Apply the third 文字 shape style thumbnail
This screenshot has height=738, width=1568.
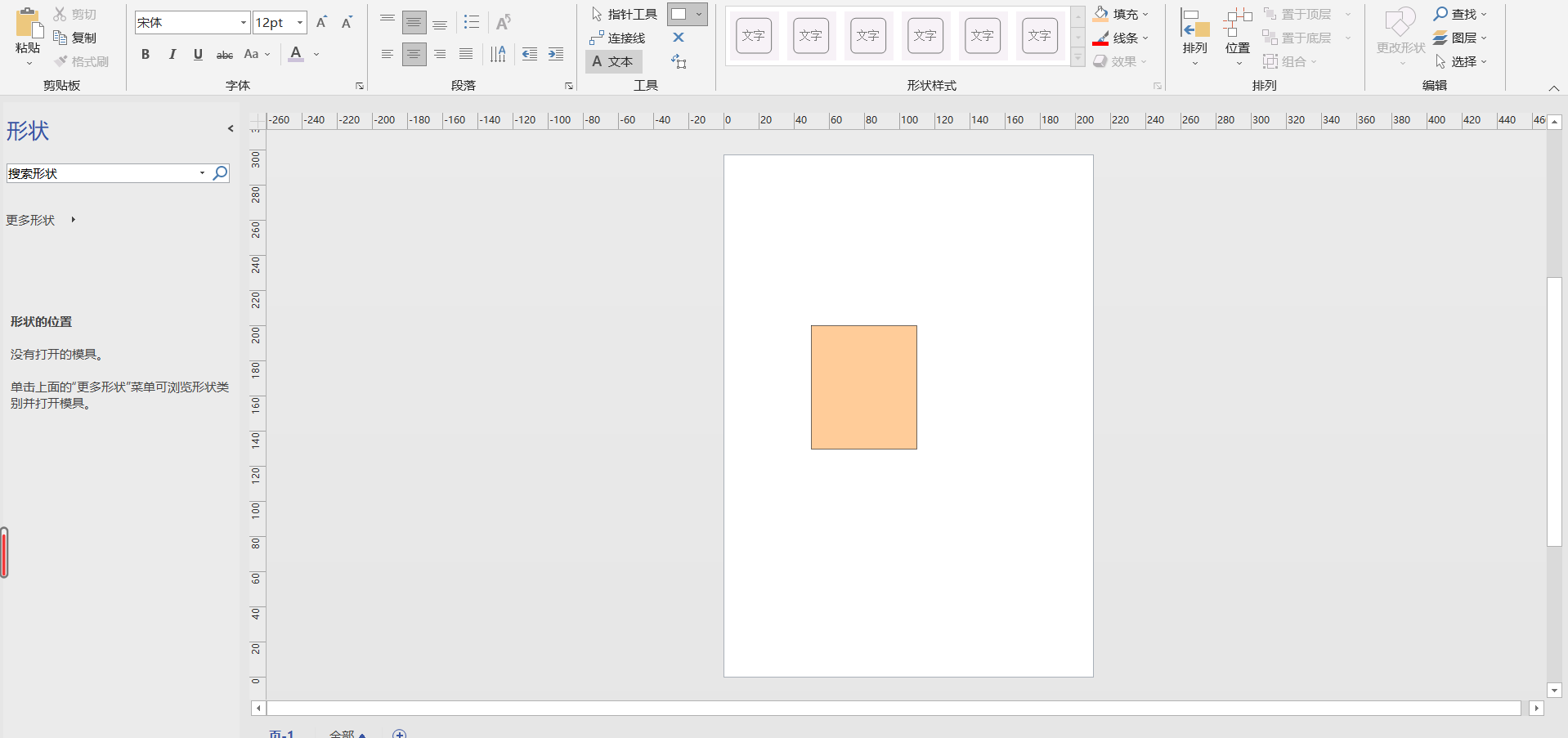(868, 36)
